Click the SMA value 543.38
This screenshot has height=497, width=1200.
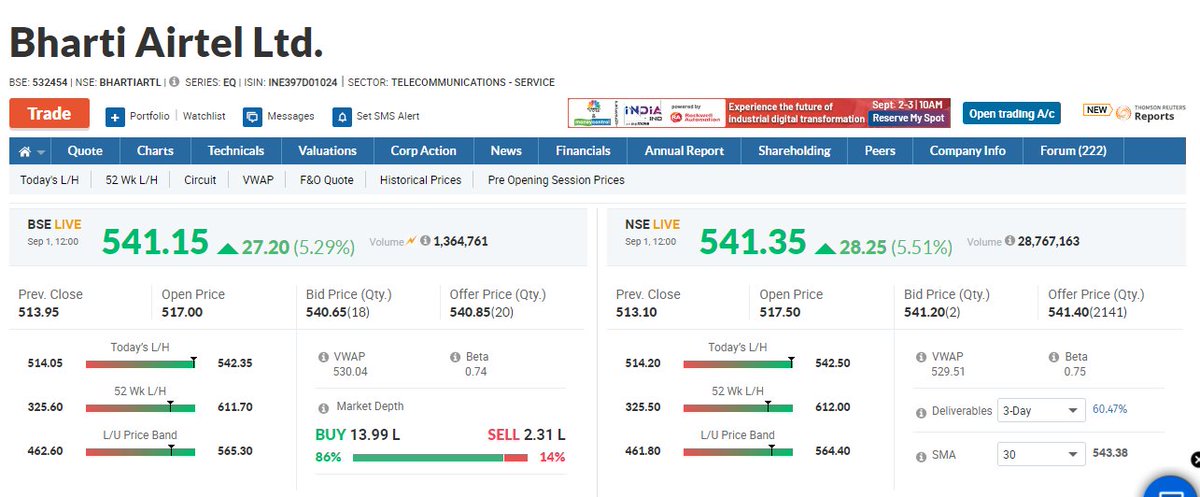1110,454
